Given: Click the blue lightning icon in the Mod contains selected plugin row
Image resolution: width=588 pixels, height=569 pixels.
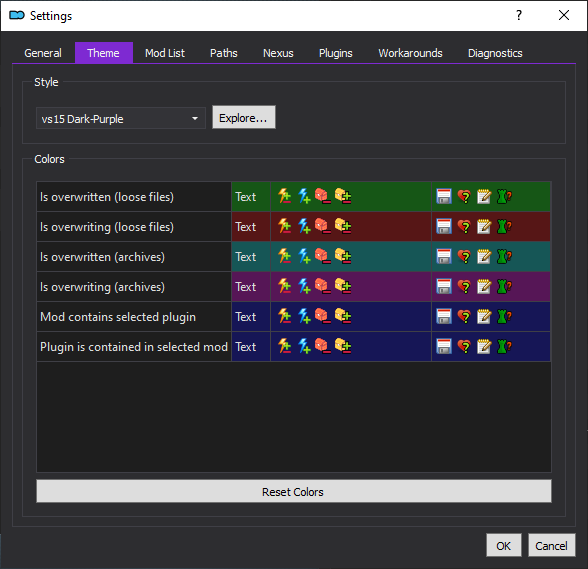Looking at the screenshot, I should [x=304, y=316].
